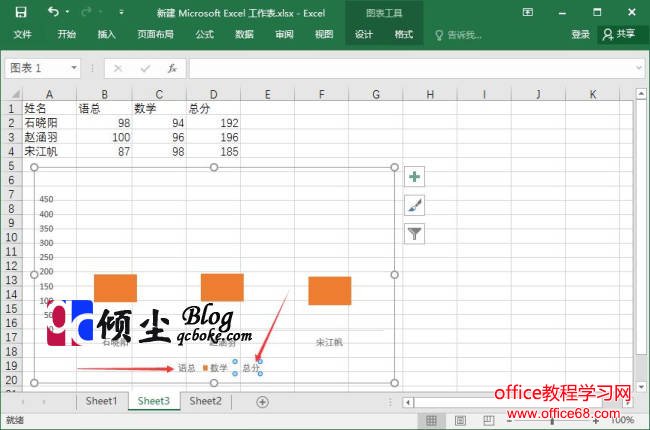
Task: Click the zoom slider handle
Action: 552,421
